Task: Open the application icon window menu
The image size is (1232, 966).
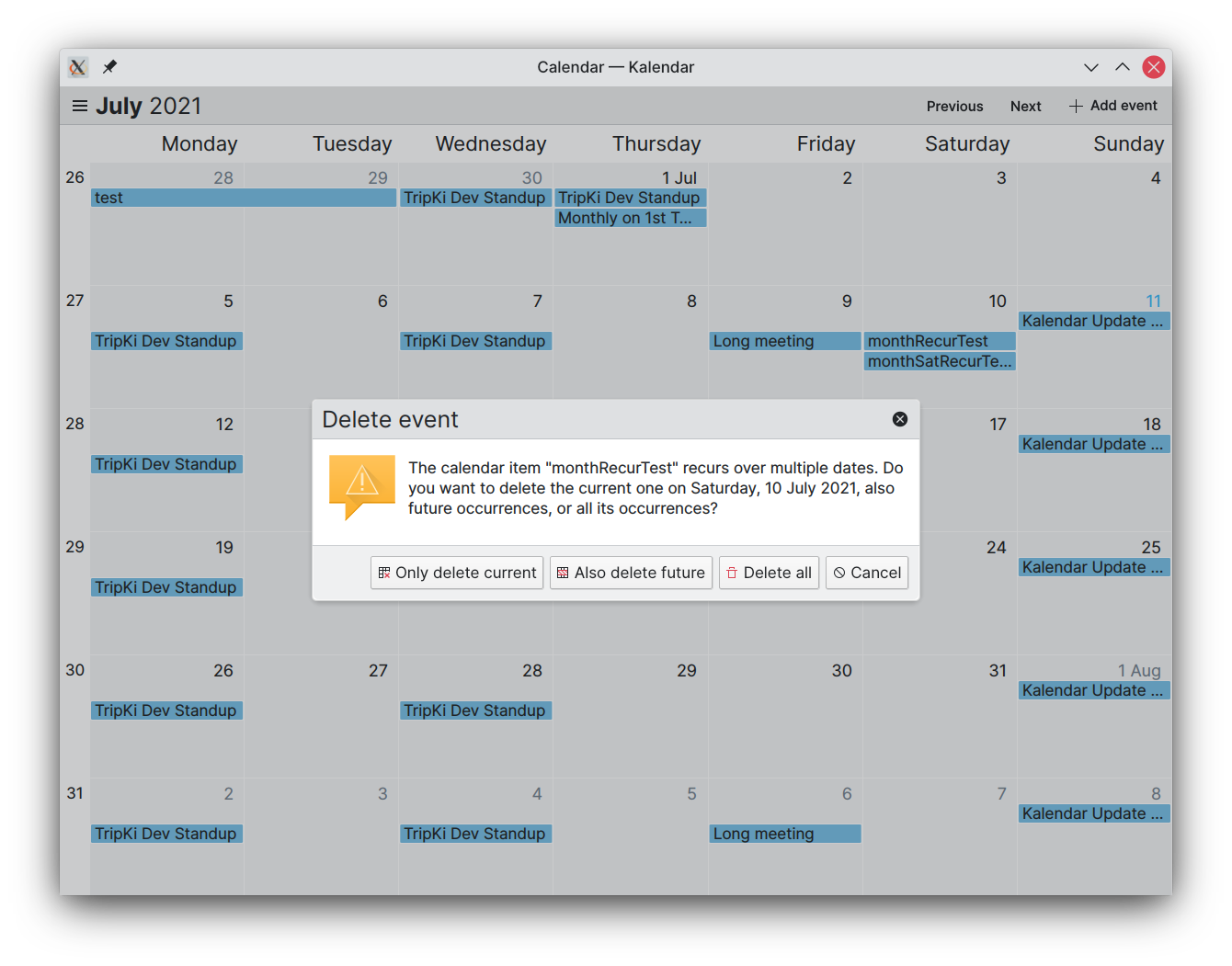Action: (x=78, y=67)
